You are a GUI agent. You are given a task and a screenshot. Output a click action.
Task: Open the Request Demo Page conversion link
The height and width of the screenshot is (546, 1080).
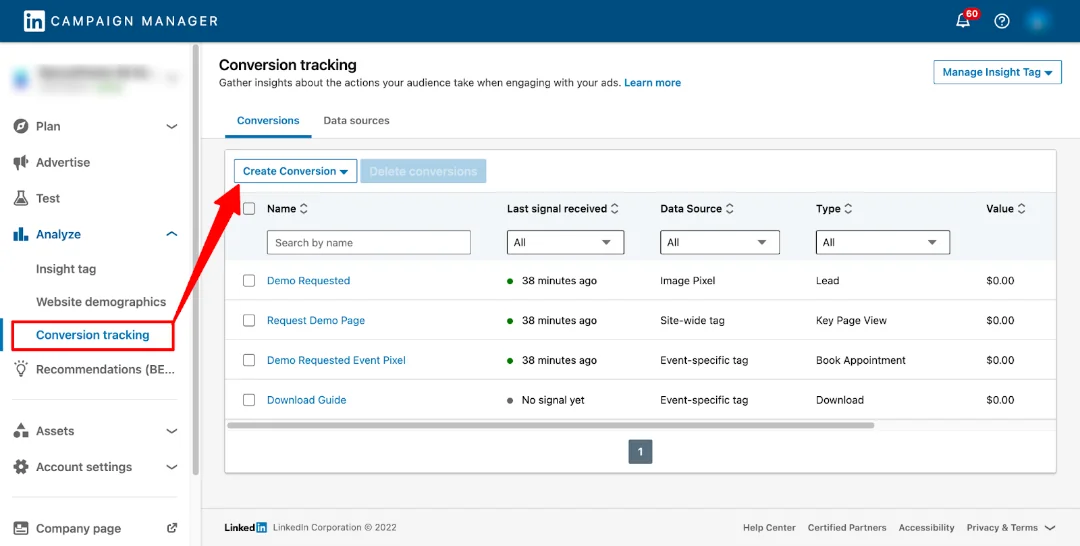(x=316, y=320)
